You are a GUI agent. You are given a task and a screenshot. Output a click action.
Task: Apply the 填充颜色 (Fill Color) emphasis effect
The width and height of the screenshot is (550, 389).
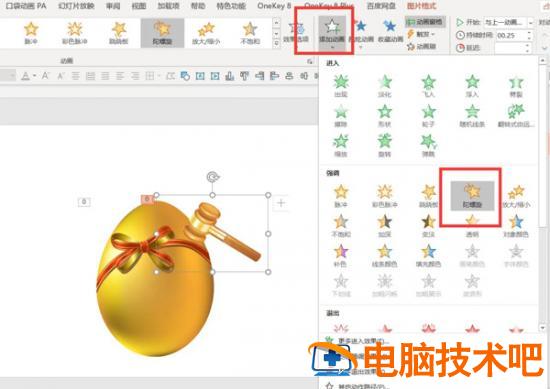coord(429,256)
